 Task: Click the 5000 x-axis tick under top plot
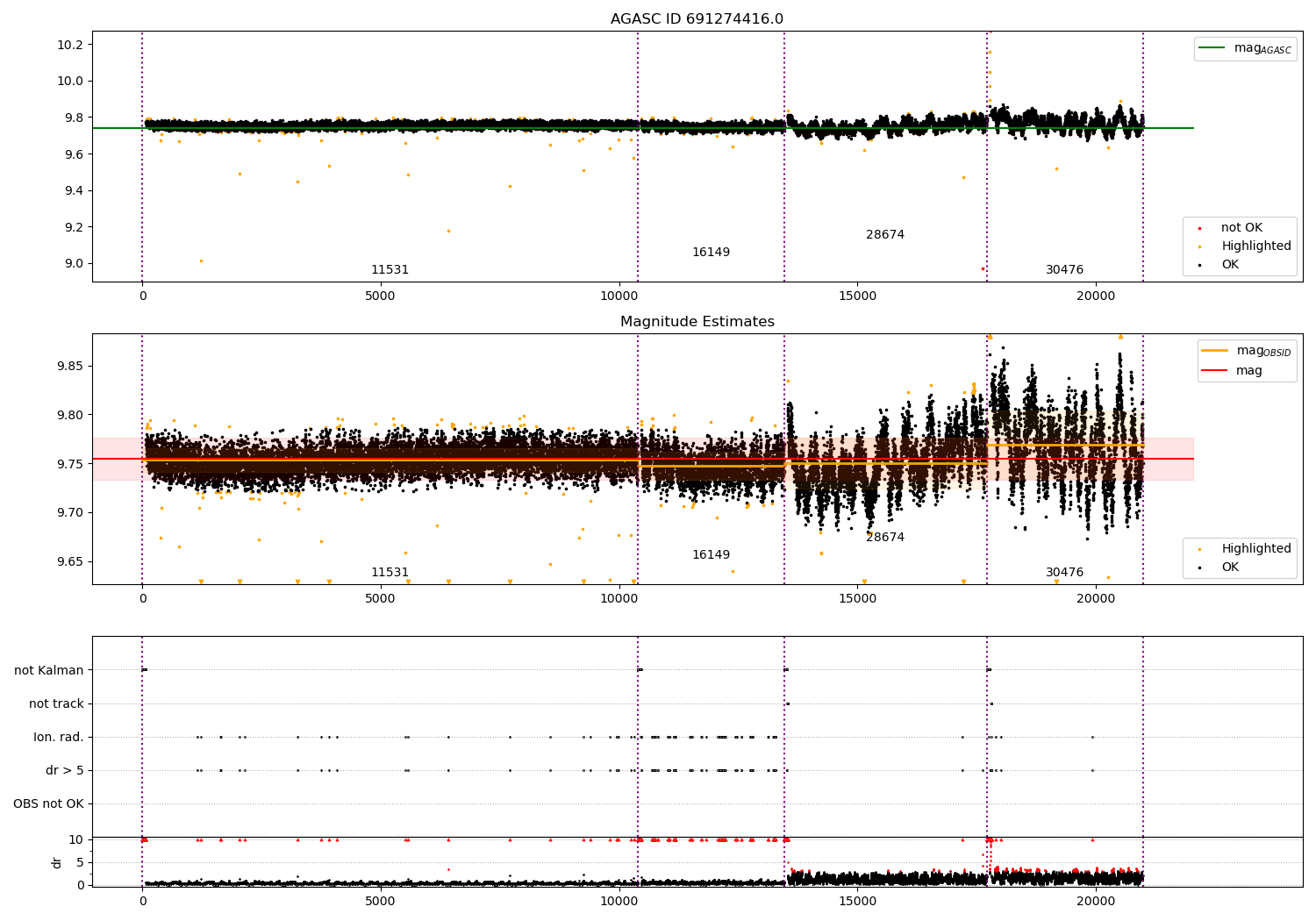pos(380,296)
